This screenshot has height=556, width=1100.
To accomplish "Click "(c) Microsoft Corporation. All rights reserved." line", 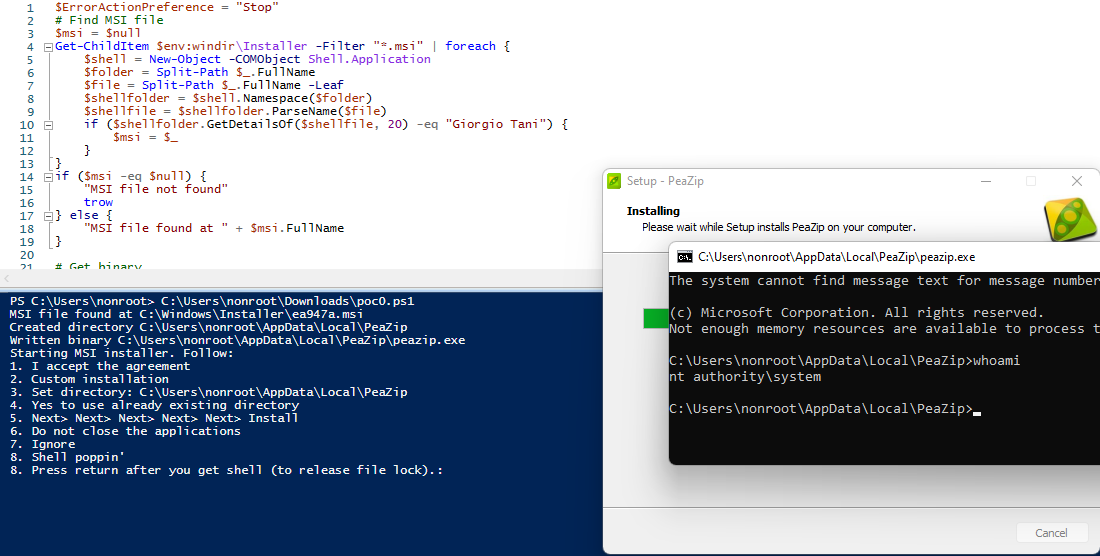I will (857, 313).
